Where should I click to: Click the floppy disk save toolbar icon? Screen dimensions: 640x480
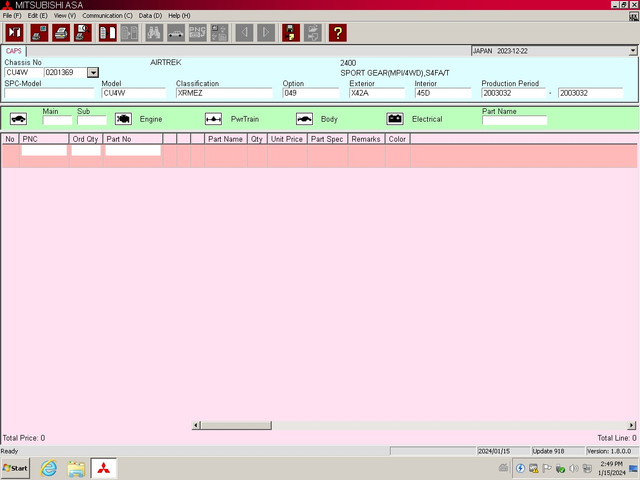pos(291,33)
